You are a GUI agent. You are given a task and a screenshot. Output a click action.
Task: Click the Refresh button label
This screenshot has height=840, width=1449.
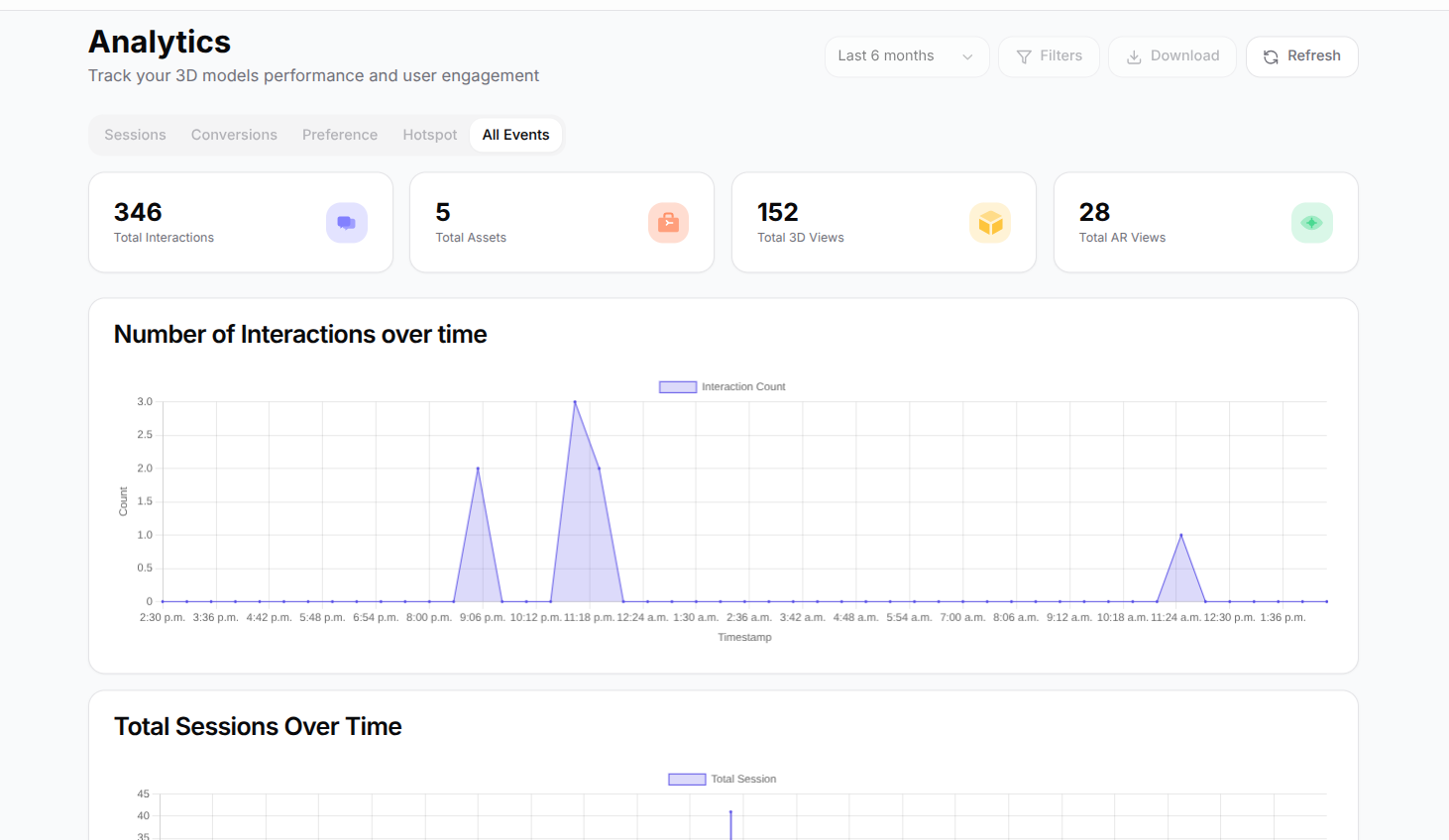[1314, 55]
